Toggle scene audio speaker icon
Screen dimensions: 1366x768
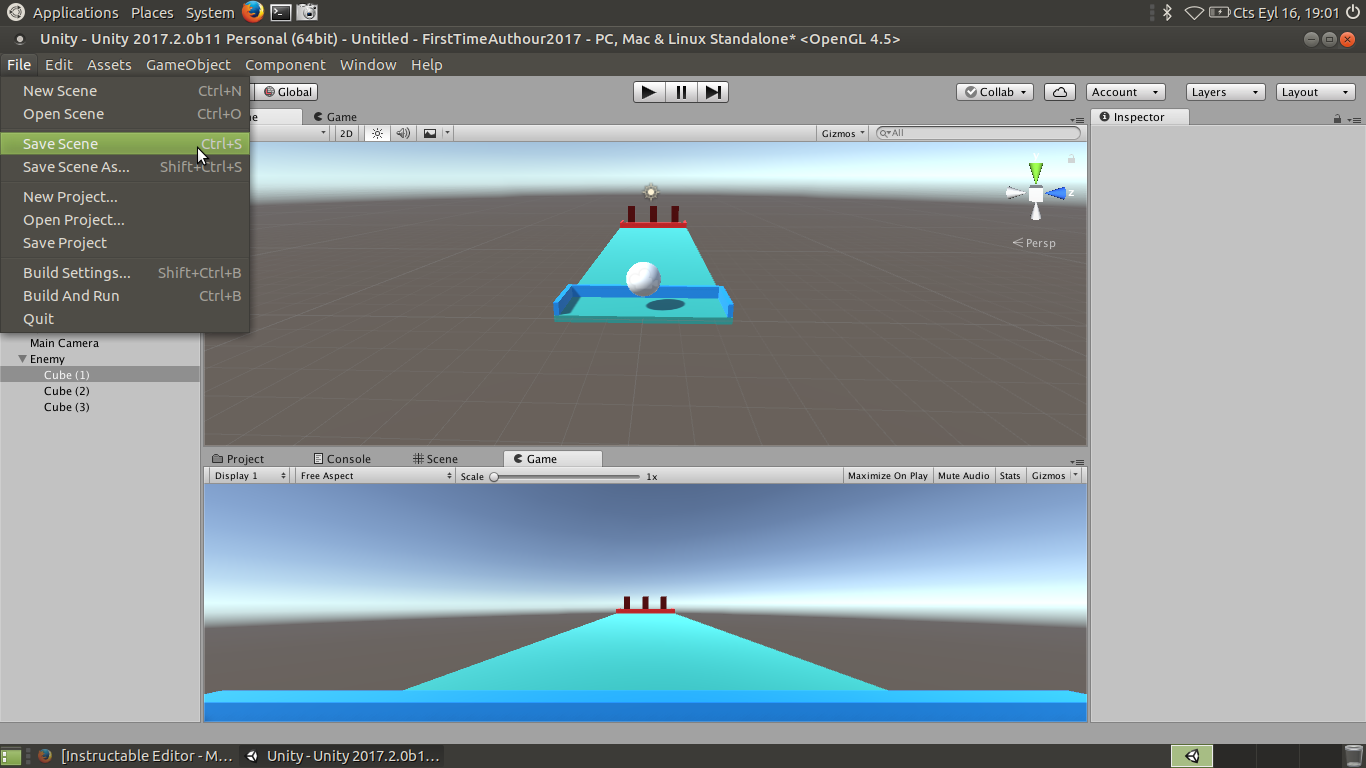click(x=403, y=133)
